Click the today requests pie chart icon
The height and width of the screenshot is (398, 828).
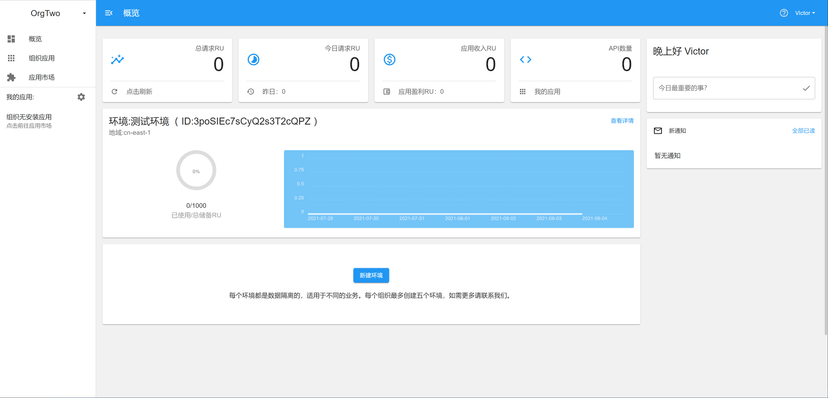point(253,60)
